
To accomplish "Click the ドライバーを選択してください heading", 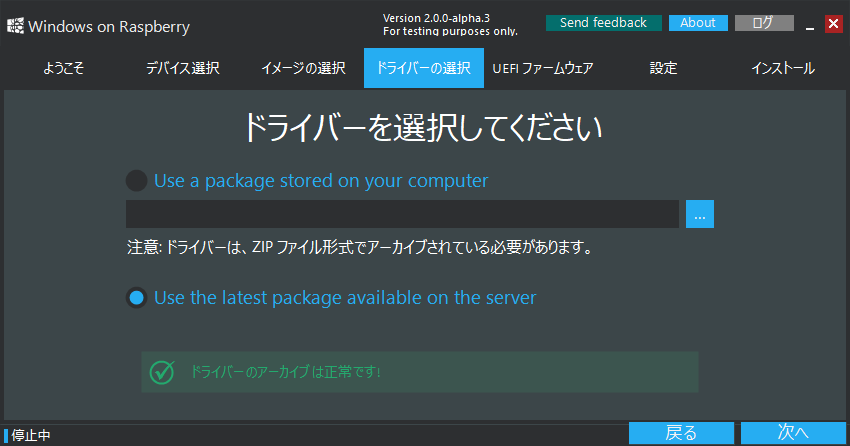I will click(x=423, y=128).
